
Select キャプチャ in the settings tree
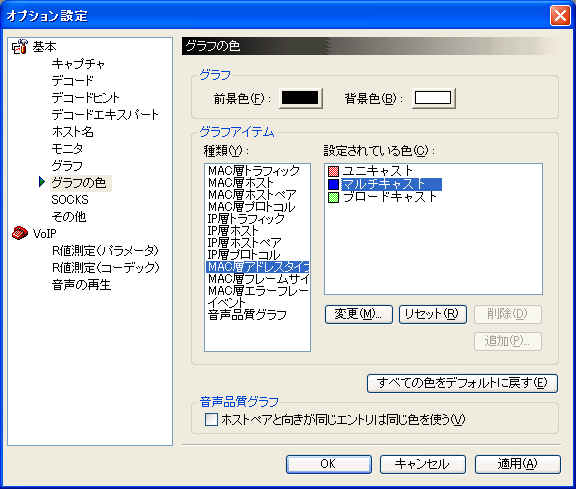pos(78,64)
